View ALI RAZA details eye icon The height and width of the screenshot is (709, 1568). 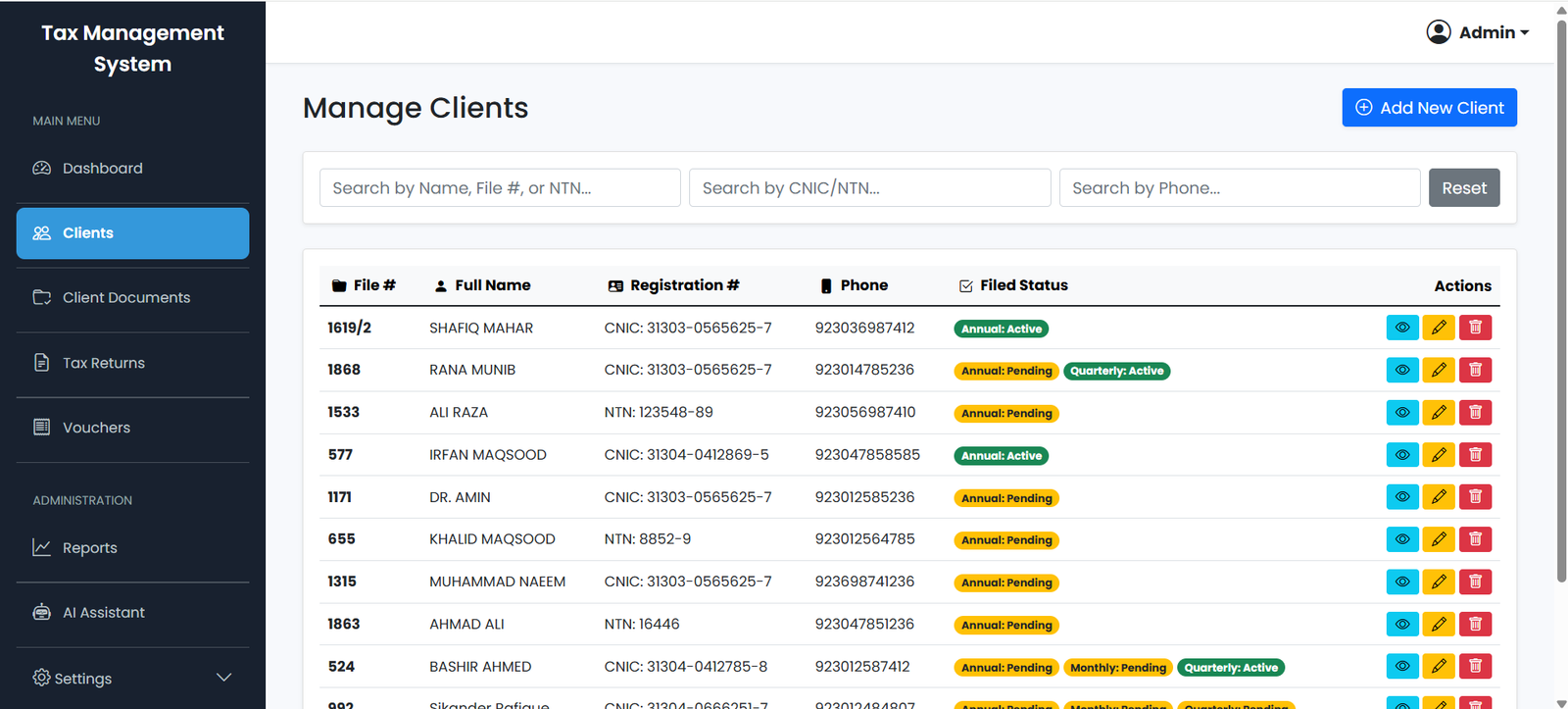click(1402, 412)
